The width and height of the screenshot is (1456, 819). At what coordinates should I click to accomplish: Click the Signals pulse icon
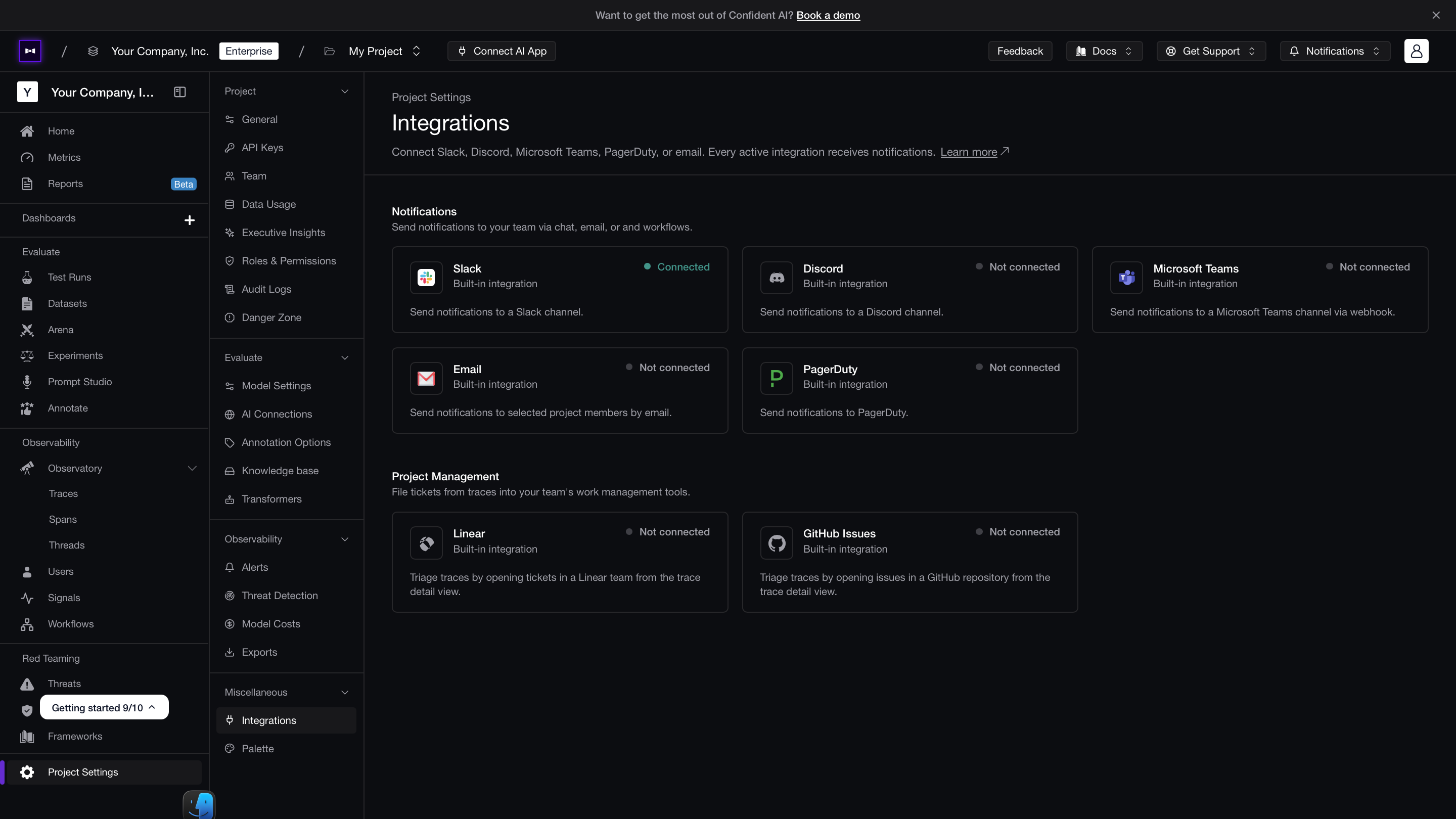point(27,598)
